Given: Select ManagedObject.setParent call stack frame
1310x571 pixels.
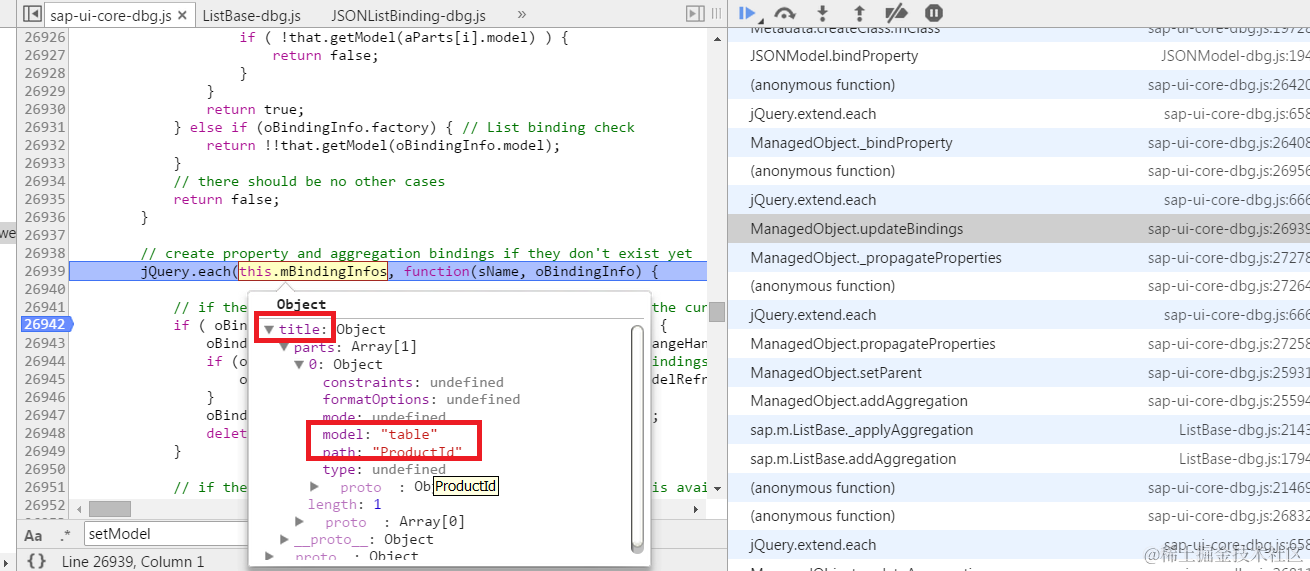Looking at the screenshot, I should [x=1019, y=373].
